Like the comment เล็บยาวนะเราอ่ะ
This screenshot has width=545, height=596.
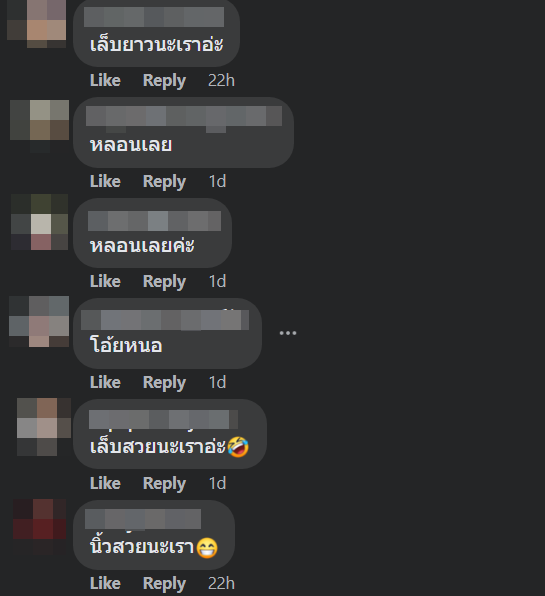[x=105, y=80]
